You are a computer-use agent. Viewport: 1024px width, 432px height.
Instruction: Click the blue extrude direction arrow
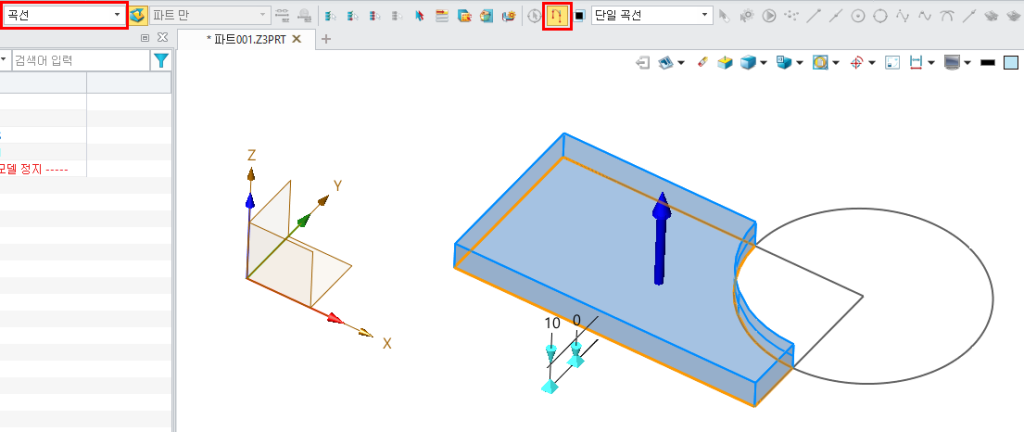(x=660, y=238)
